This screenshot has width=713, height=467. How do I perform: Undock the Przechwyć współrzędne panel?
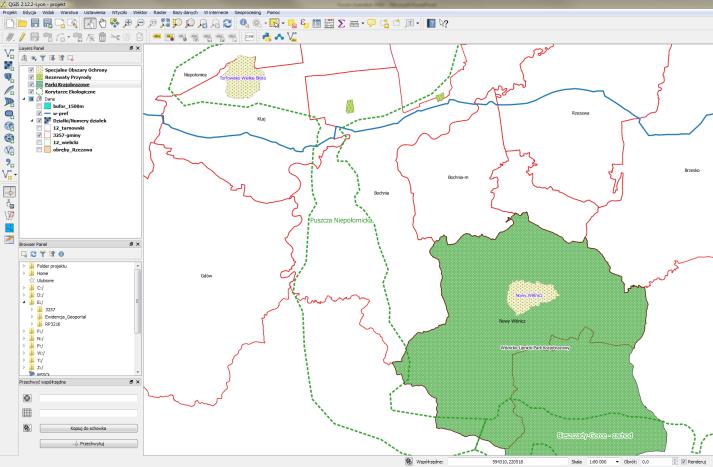pos(131,382)
